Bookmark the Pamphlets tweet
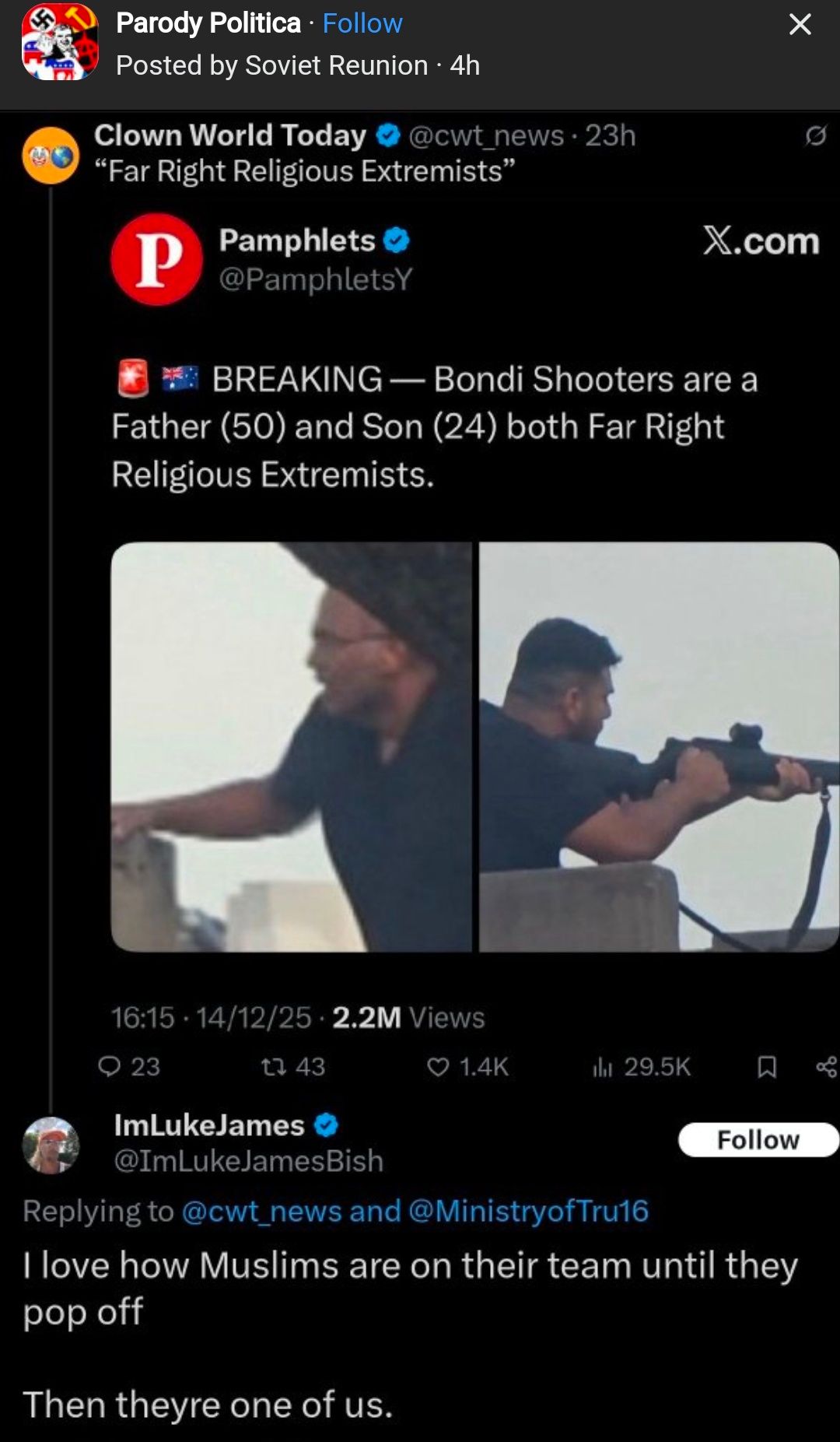The height and width of the screenshot is (1442, 840). [x=767, y=1066]
